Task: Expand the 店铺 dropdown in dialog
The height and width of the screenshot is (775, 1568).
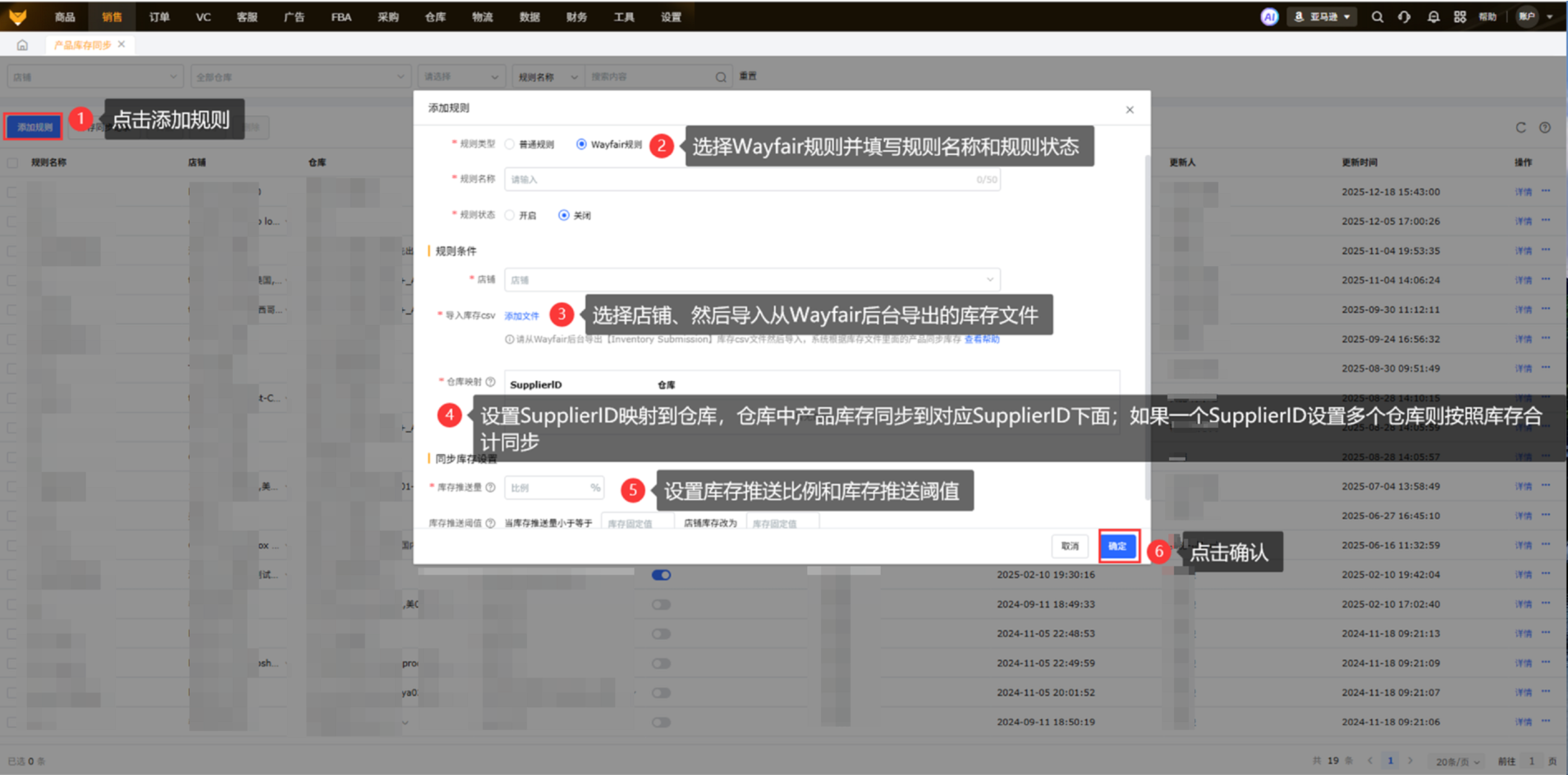Action: point(751,280)
